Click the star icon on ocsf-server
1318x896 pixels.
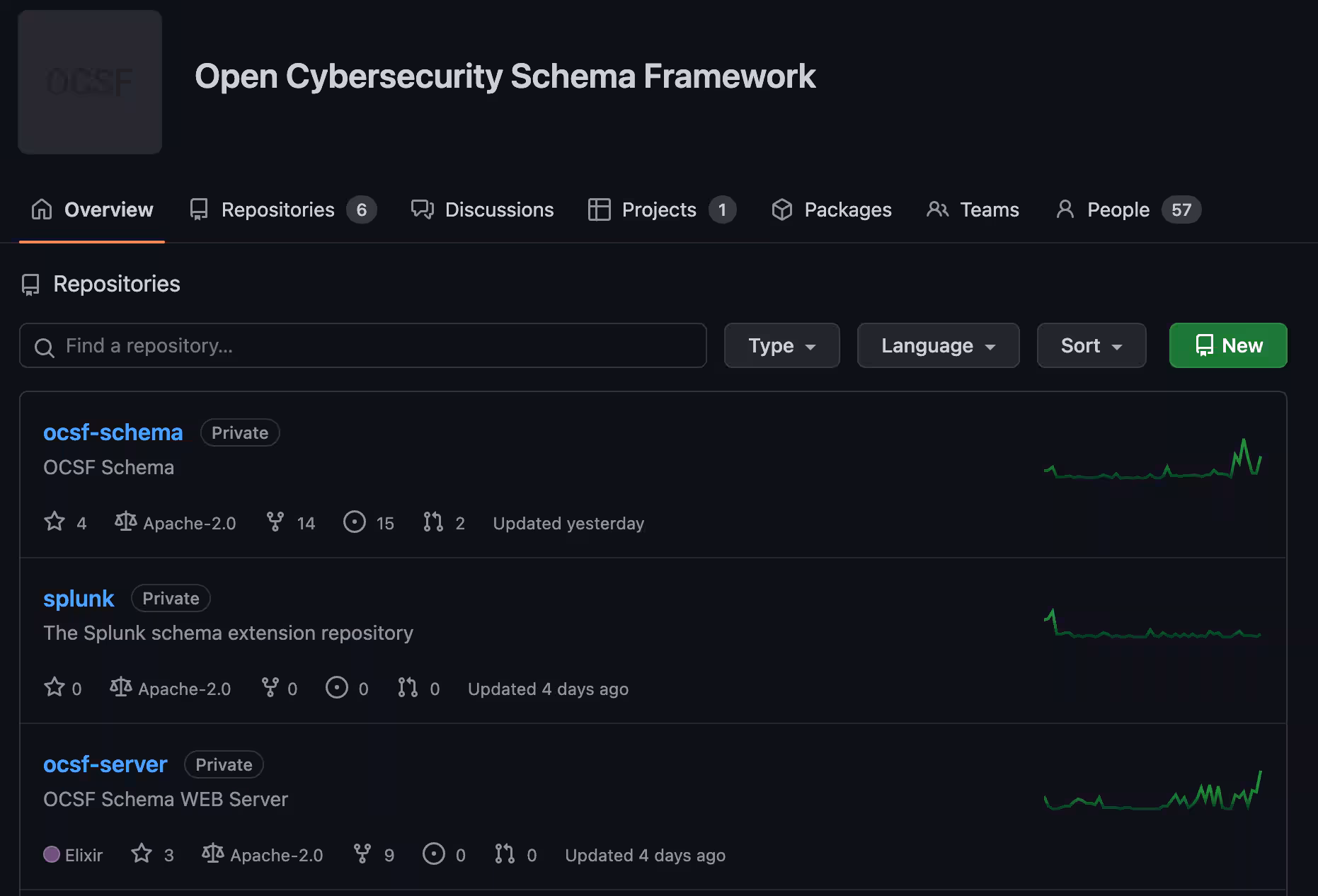[x=142, y=854]
